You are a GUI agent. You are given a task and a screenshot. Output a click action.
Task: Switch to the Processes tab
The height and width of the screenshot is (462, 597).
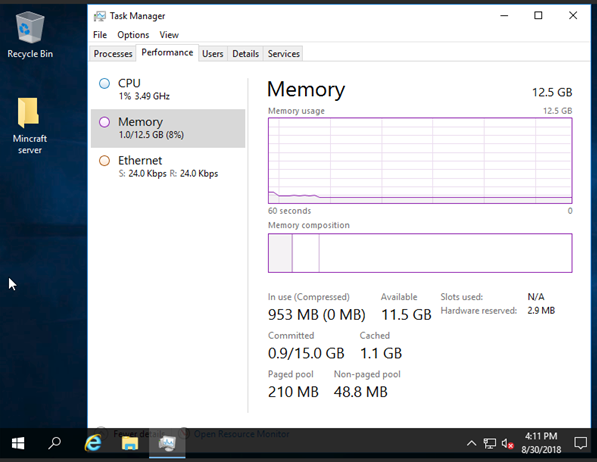pos(113,54)
